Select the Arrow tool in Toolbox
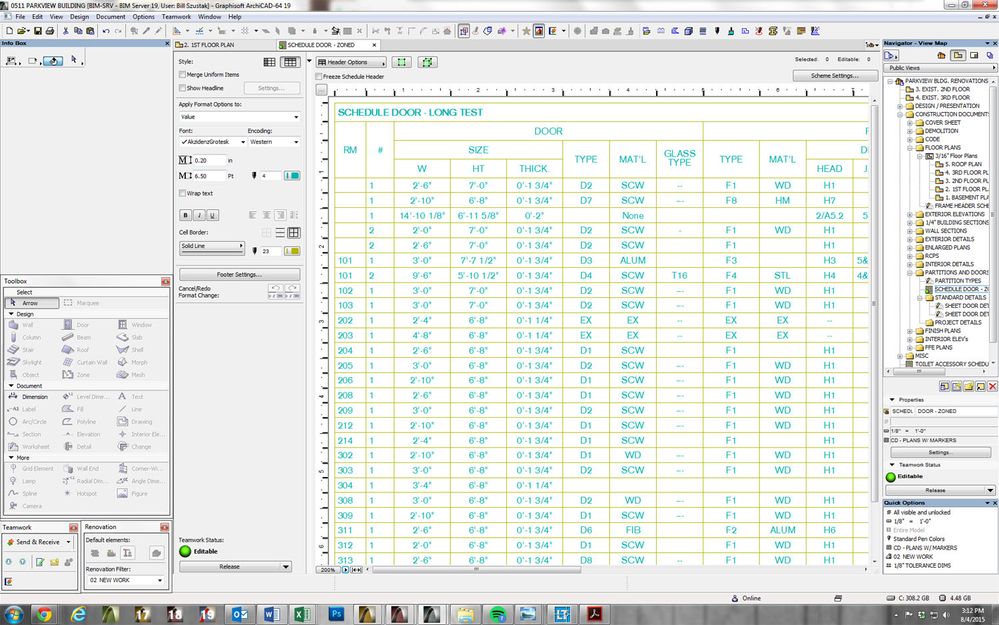 (x=30, y=302)
